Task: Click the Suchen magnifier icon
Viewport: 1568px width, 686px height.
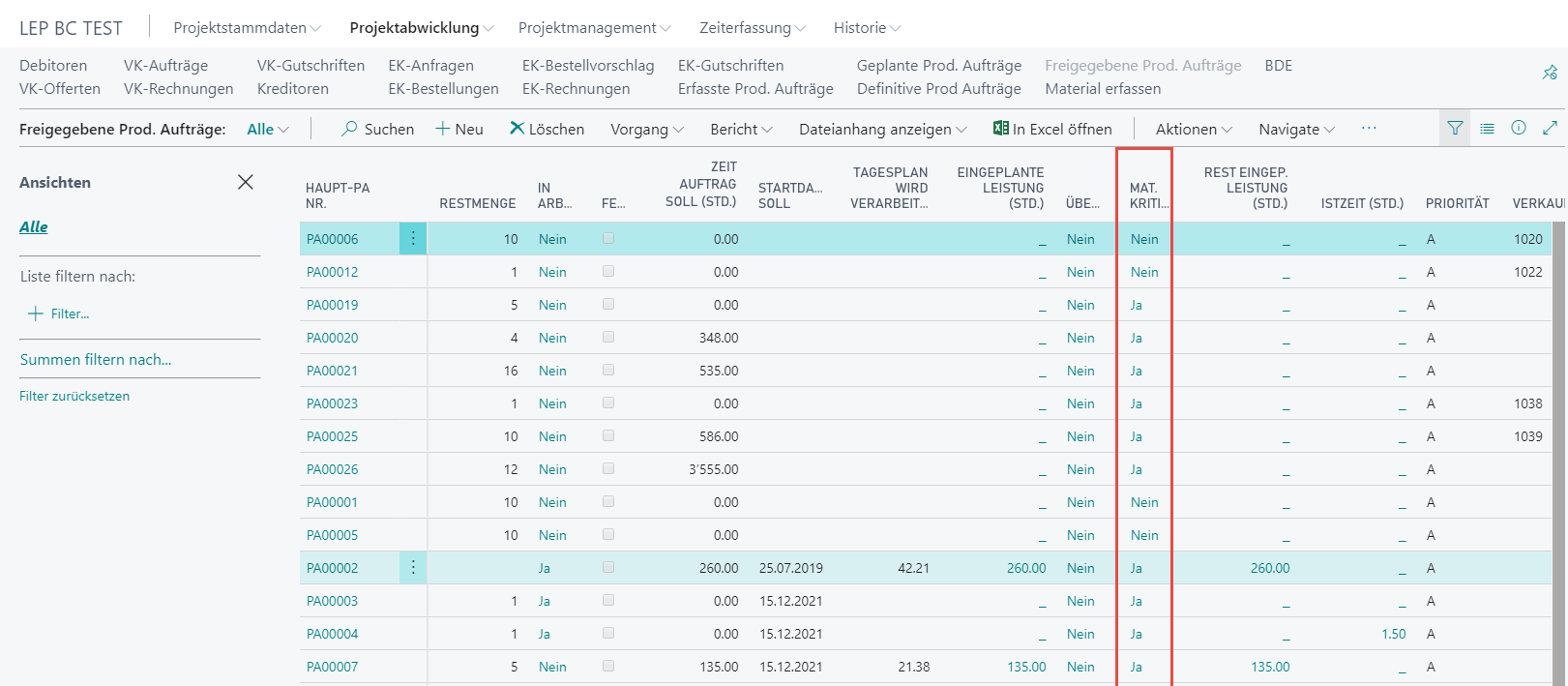Action: (x=349, y=129)
